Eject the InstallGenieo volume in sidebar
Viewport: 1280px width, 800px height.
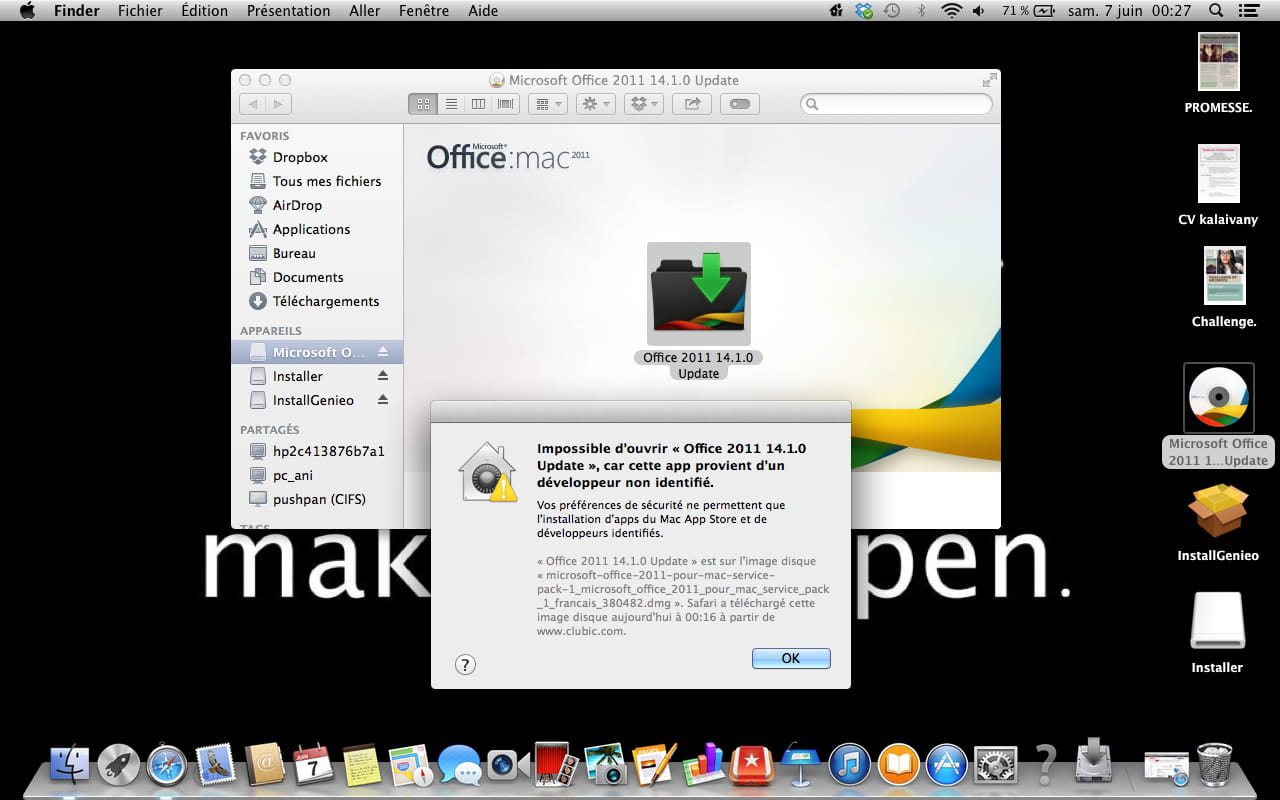pyautogui.click(x=382, y=400)
